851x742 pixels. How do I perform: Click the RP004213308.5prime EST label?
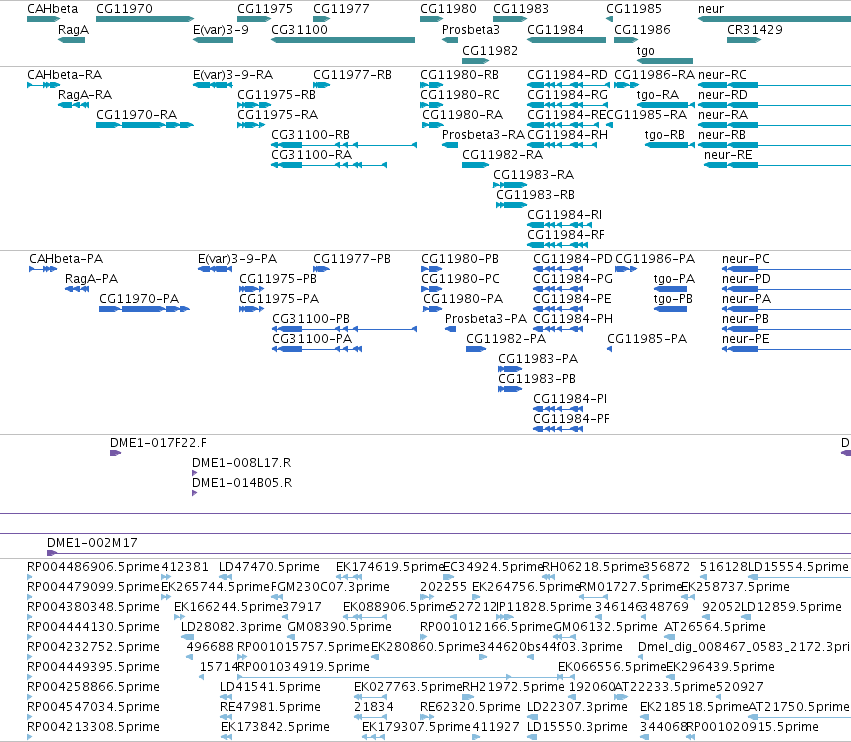[93, 726]
